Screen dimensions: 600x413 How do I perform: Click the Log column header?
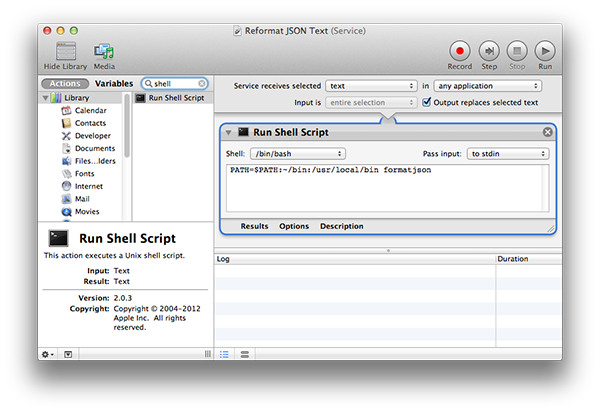pos(355,259)
